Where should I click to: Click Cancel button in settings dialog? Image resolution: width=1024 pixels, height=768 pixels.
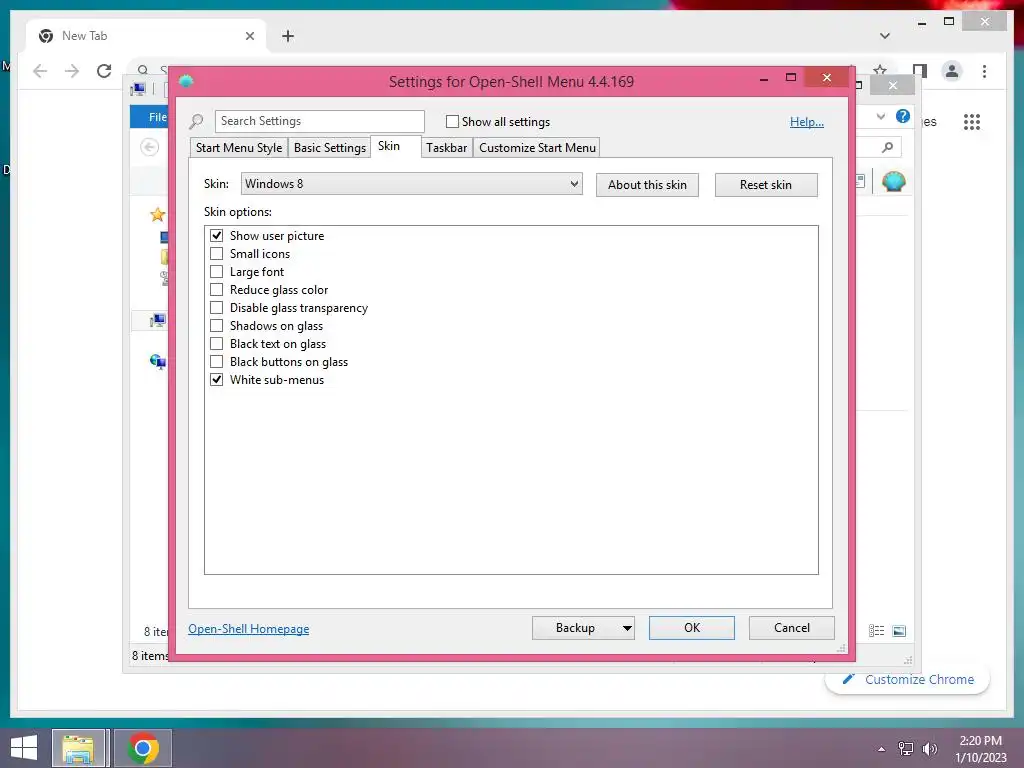coord(792,628)
